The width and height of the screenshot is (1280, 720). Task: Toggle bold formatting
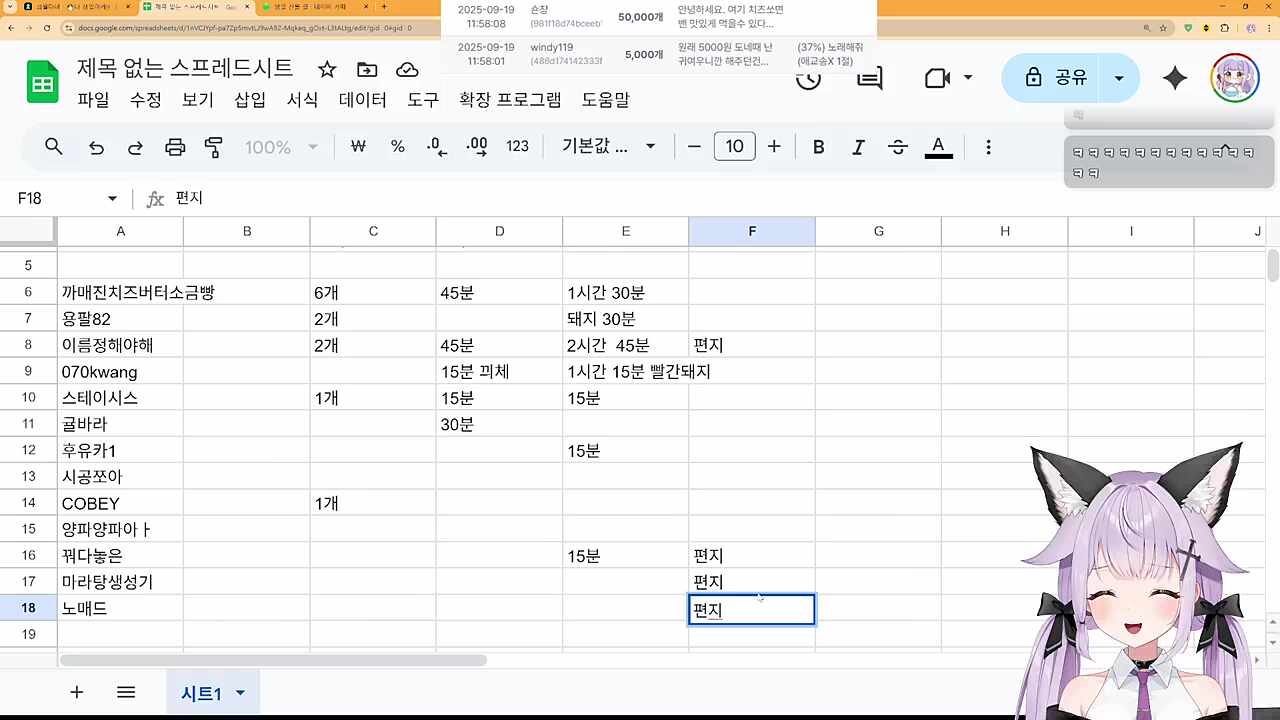pos(818,147)
